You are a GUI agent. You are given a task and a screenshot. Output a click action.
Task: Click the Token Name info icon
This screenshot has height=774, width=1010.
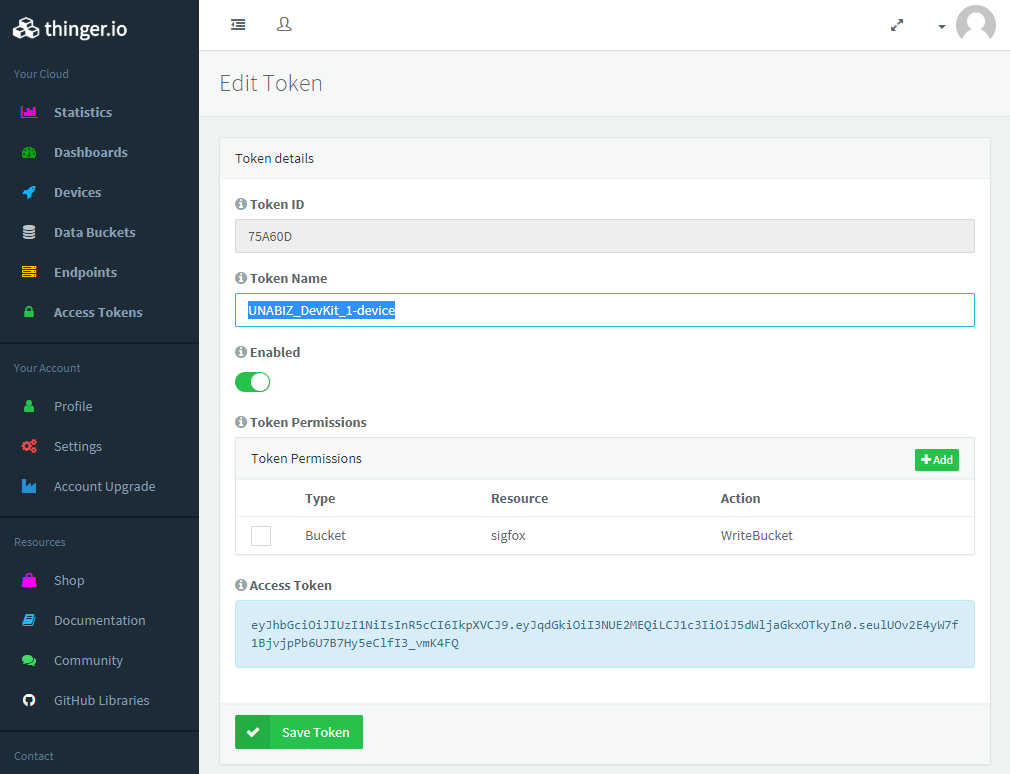(x=241, y=278)
